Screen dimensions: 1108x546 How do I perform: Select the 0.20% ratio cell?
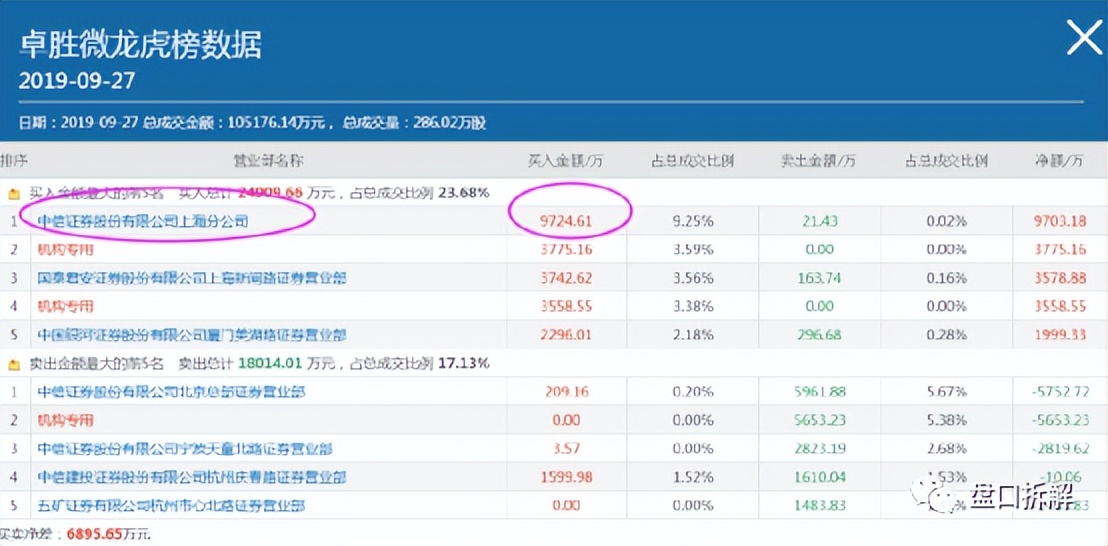[692, 392]
